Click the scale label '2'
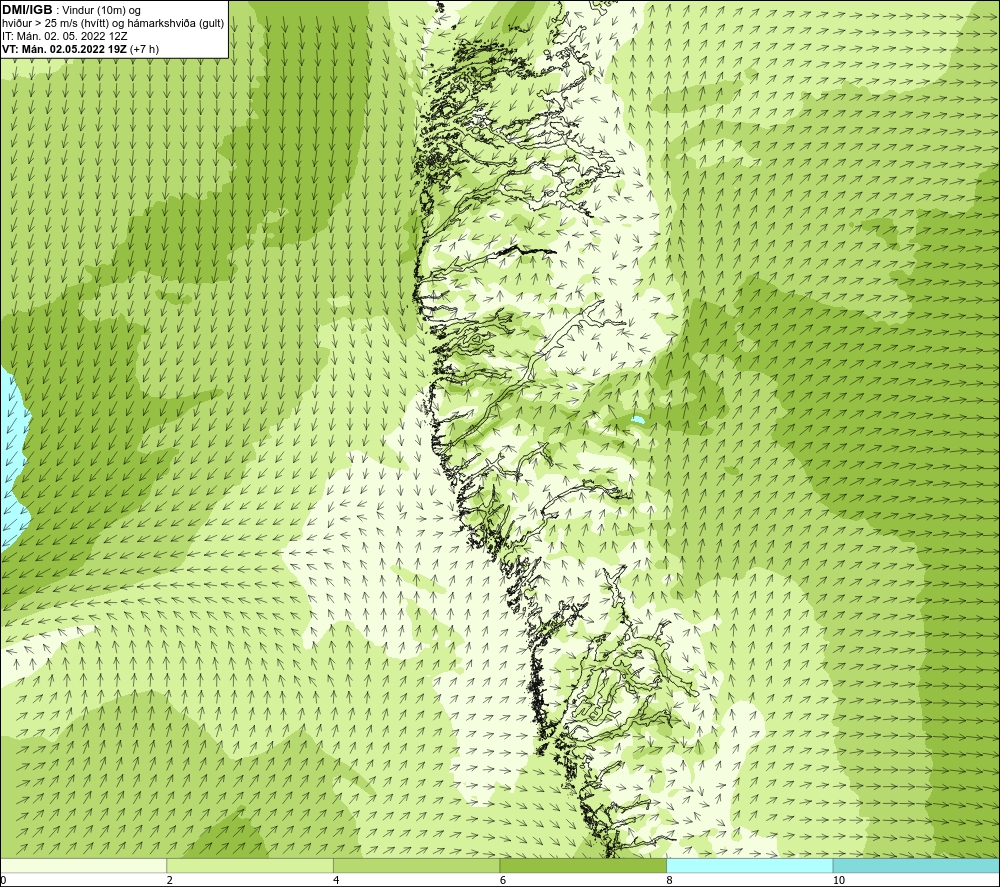 [170, 880]
